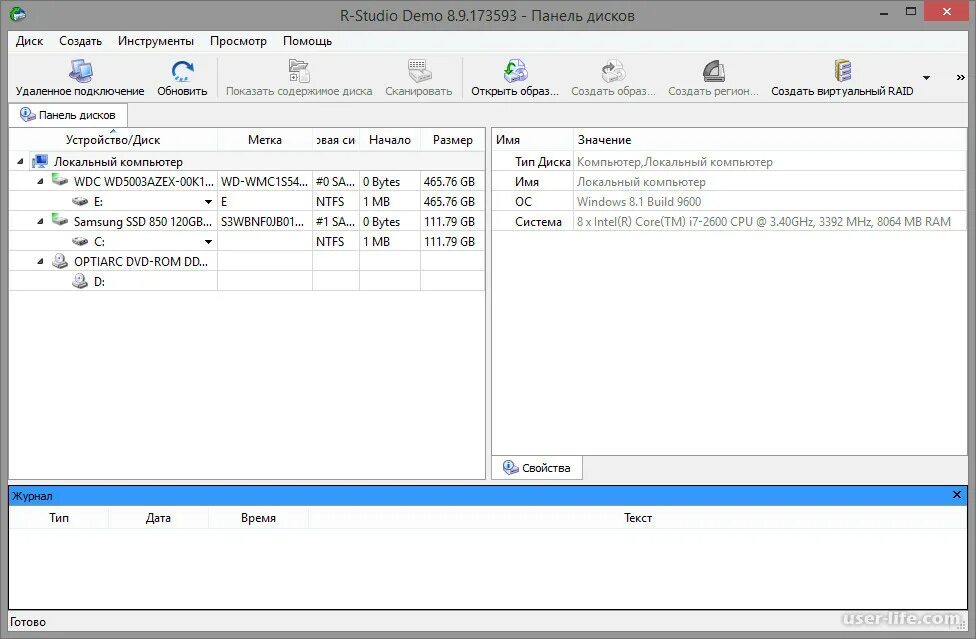Click the Log Type (Тип) column header
The width and height of the screenshot is (976, 639).
[59, 518]
